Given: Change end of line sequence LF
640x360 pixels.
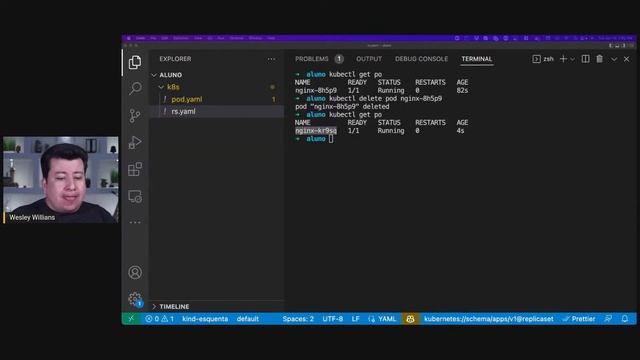Looking at the screenshot, I should pos(356,319).
